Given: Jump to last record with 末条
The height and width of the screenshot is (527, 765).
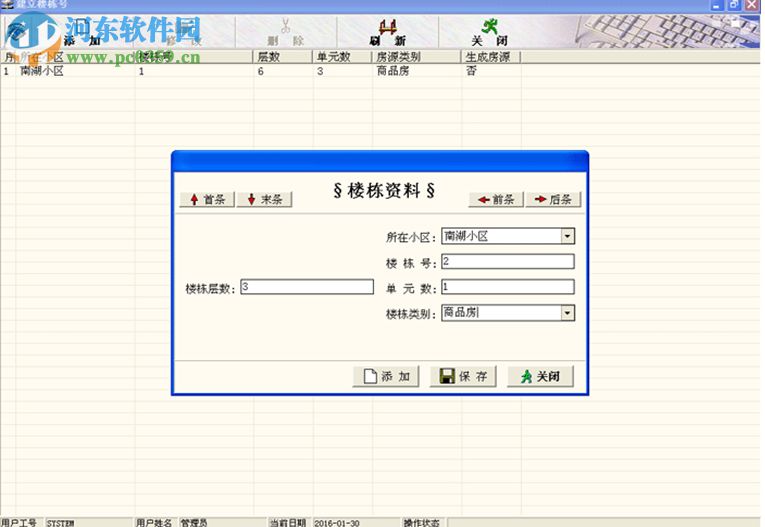Looking at the screenshot, I should point(264,199).
